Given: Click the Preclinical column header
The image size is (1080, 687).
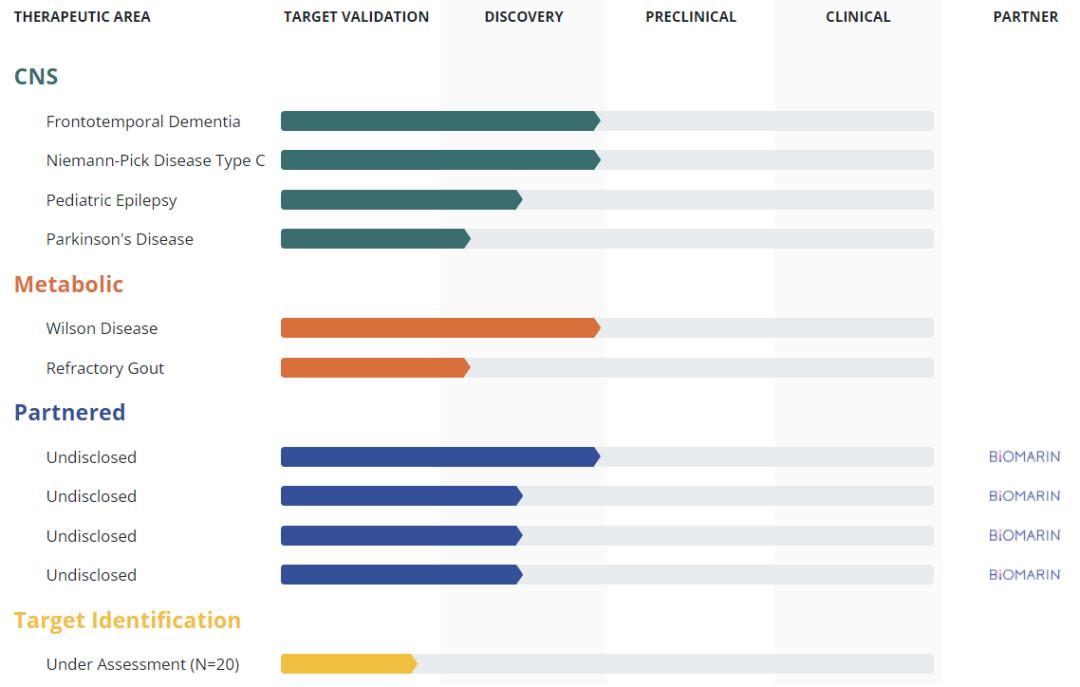Looking at the screenshot, I should 690,17.
